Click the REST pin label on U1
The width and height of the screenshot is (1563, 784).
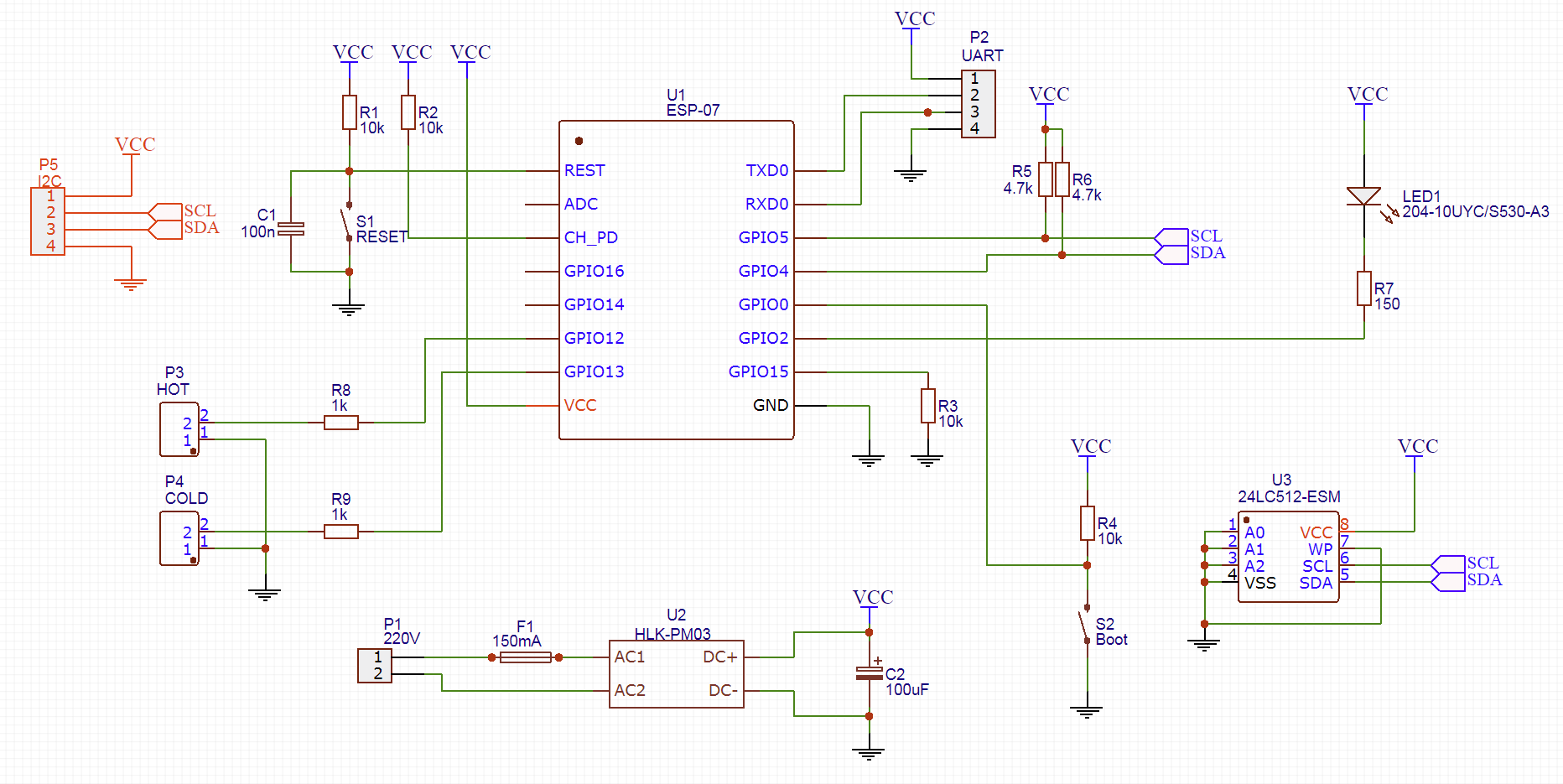click(584, 171)
